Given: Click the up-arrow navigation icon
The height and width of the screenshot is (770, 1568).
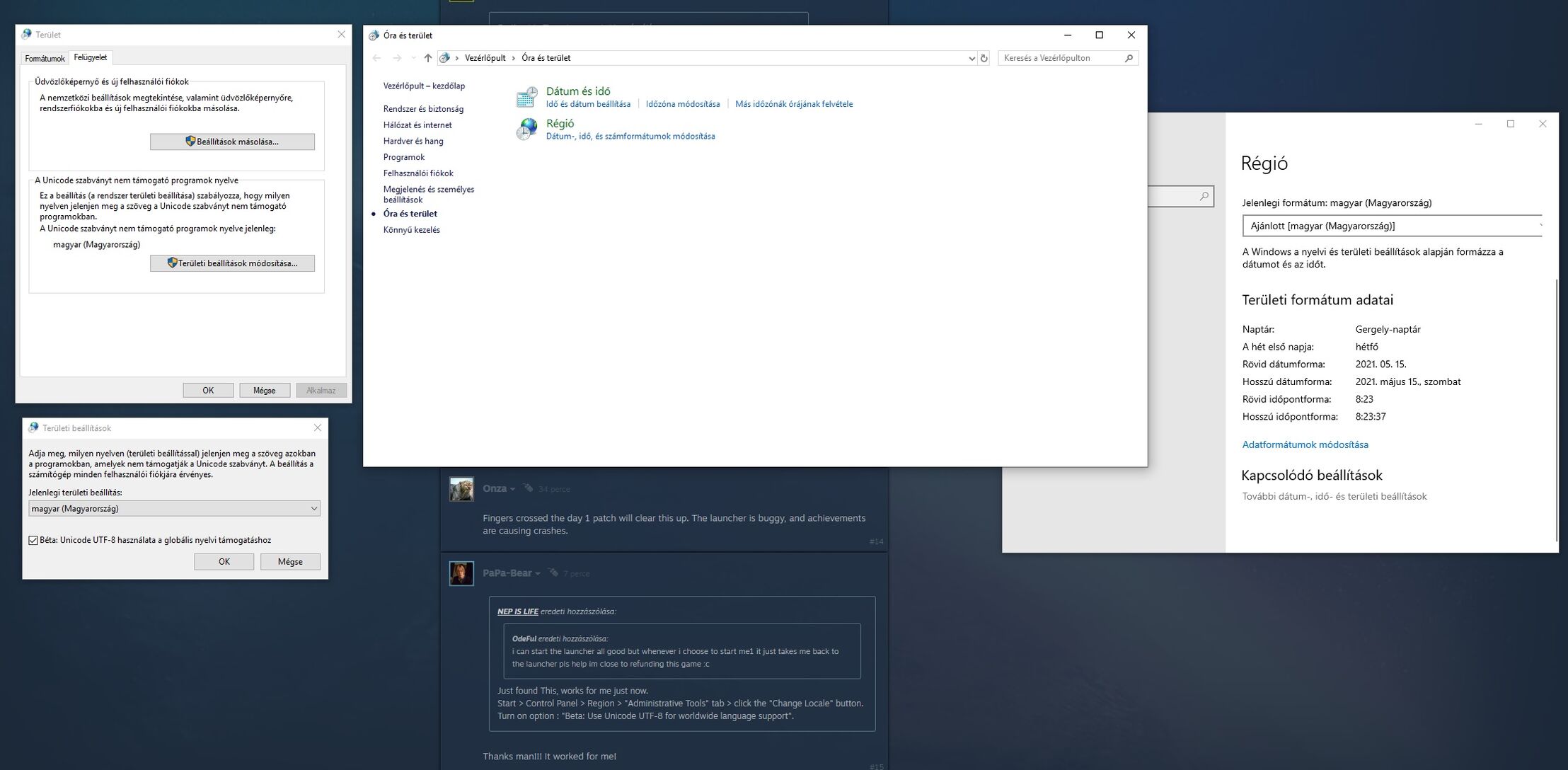Looking at the screenshot, I should (x=427, y=58).
